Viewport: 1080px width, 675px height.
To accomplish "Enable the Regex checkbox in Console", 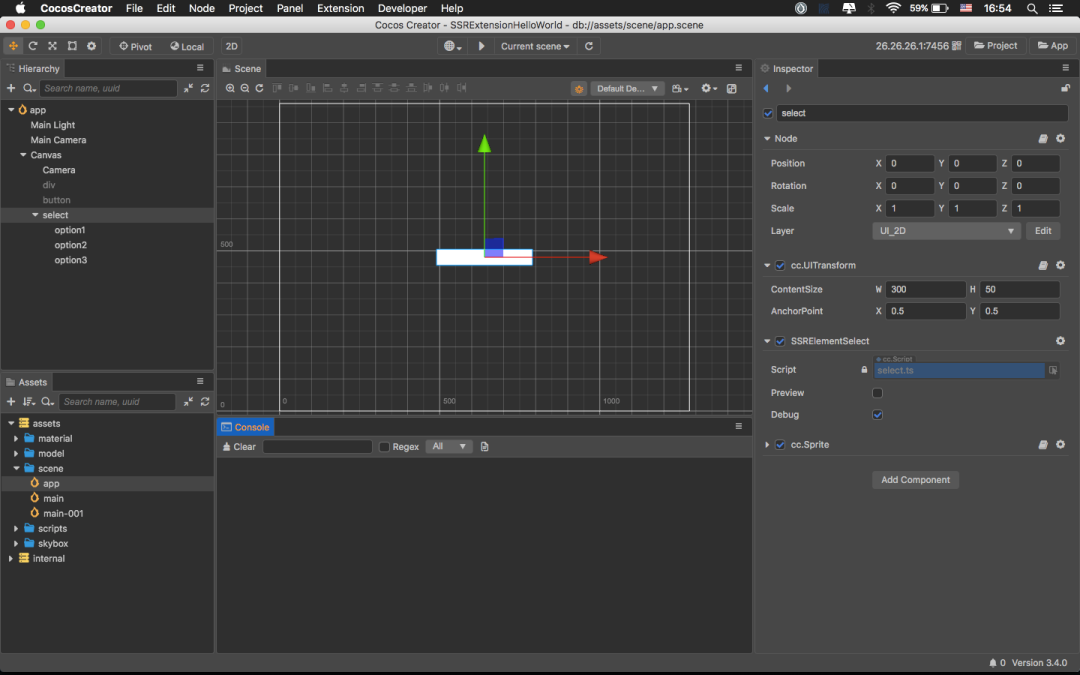I will click(384, 447).
